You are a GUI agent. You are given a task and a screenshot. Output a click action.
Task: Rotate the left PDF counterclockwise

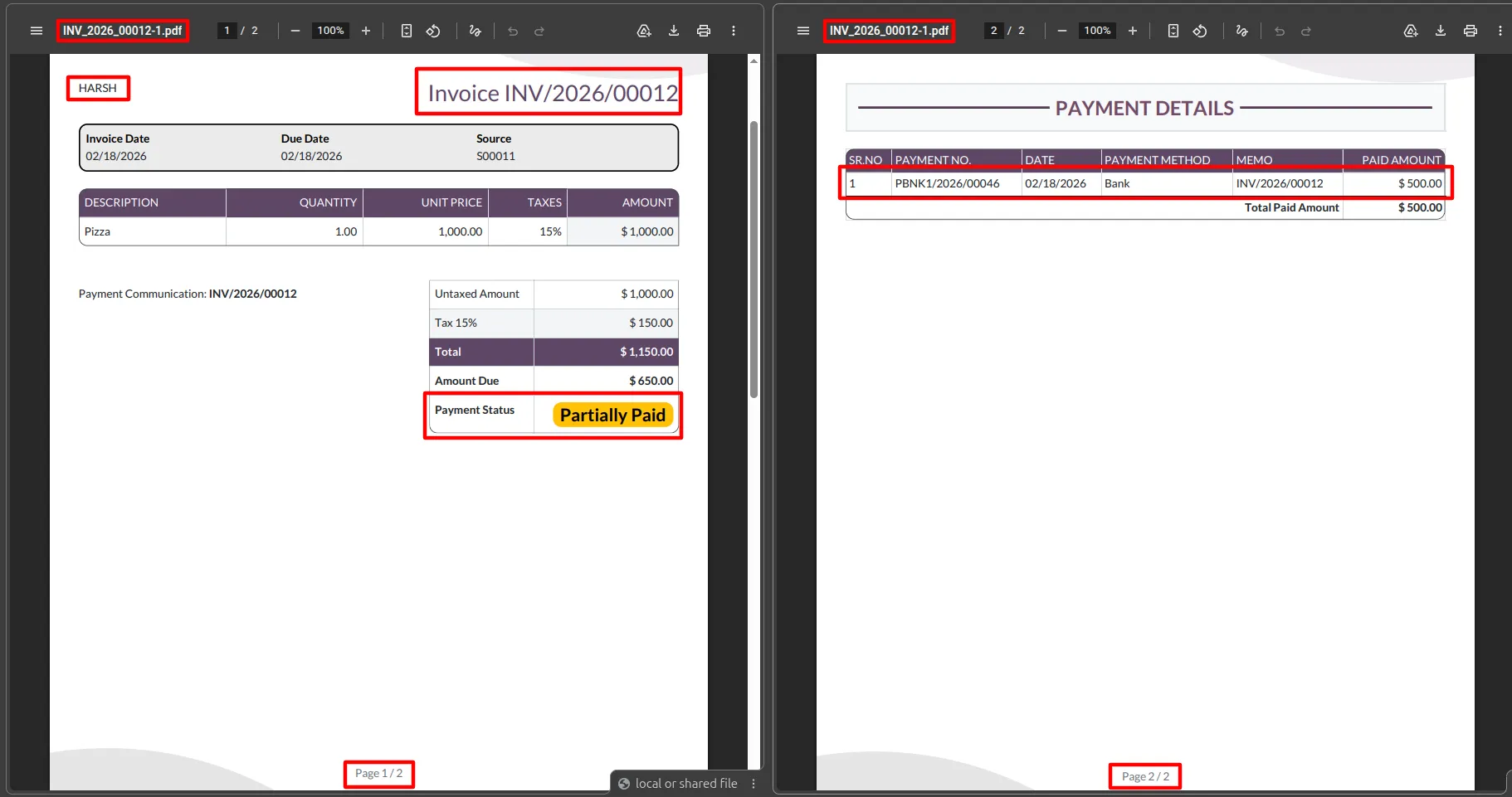tap(433, 31)
